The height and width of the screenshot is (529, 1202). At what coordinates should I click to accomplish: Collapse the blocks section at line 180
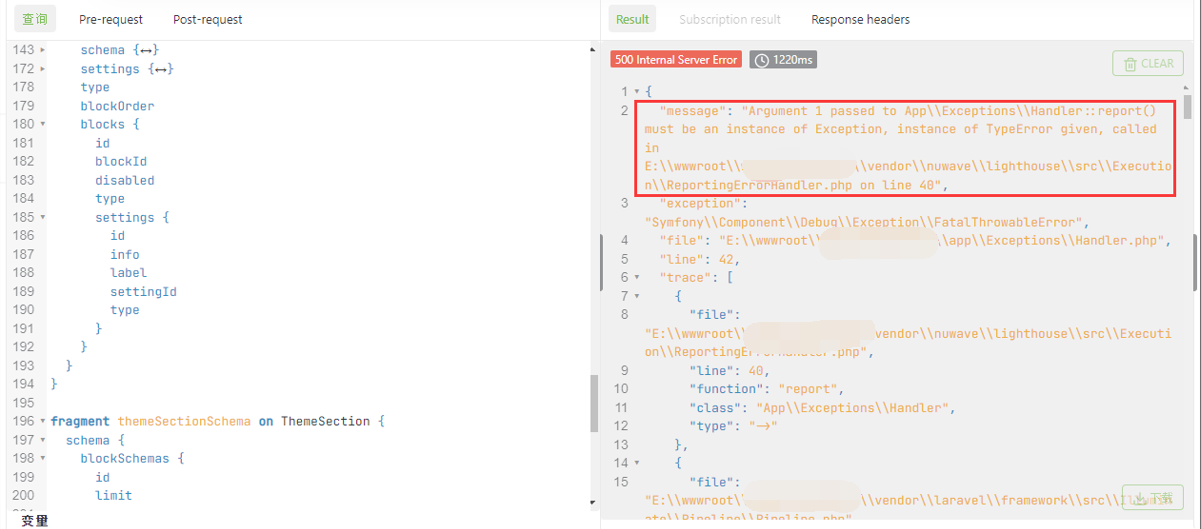click(x=42, y=125)
